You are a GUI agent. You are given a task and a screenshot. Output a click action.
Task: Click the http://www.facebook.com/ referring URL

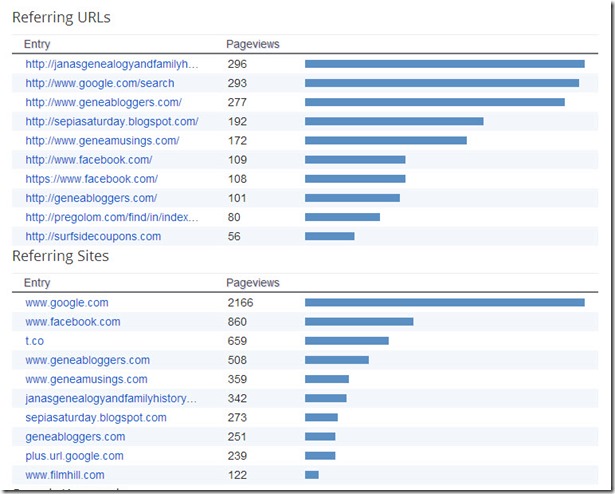tap(89, 160)
